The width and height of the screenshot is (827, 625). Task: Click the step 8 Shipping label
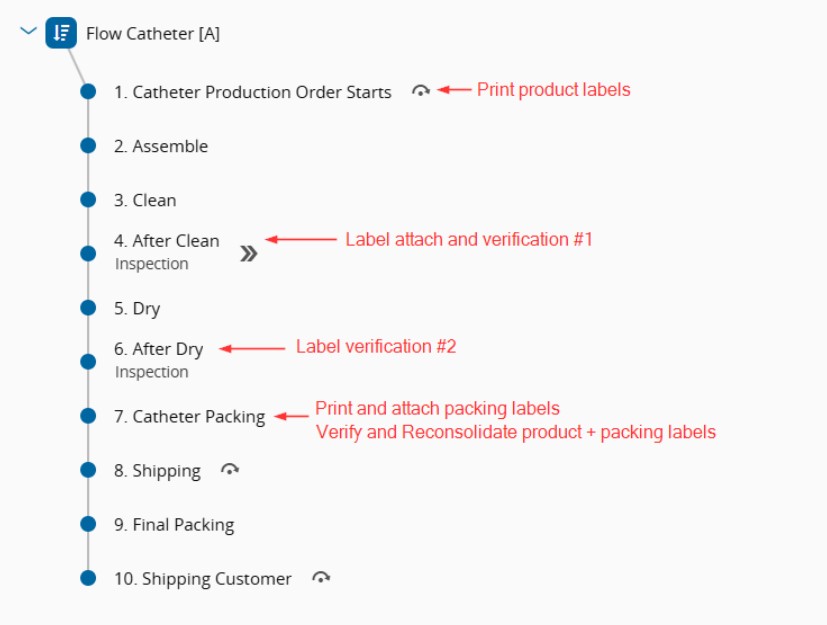[157, 470]
